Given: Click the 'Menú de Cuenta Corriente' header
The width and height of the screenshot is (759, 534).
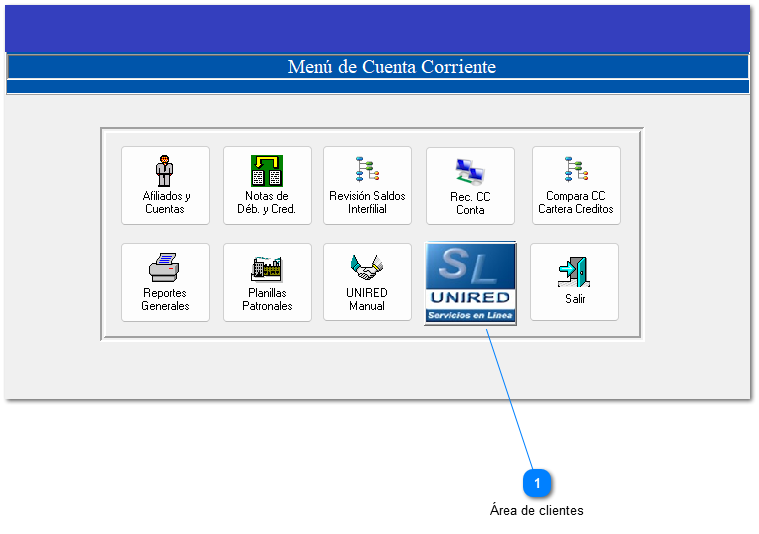Looking at the screenshot, I should 391,67.
